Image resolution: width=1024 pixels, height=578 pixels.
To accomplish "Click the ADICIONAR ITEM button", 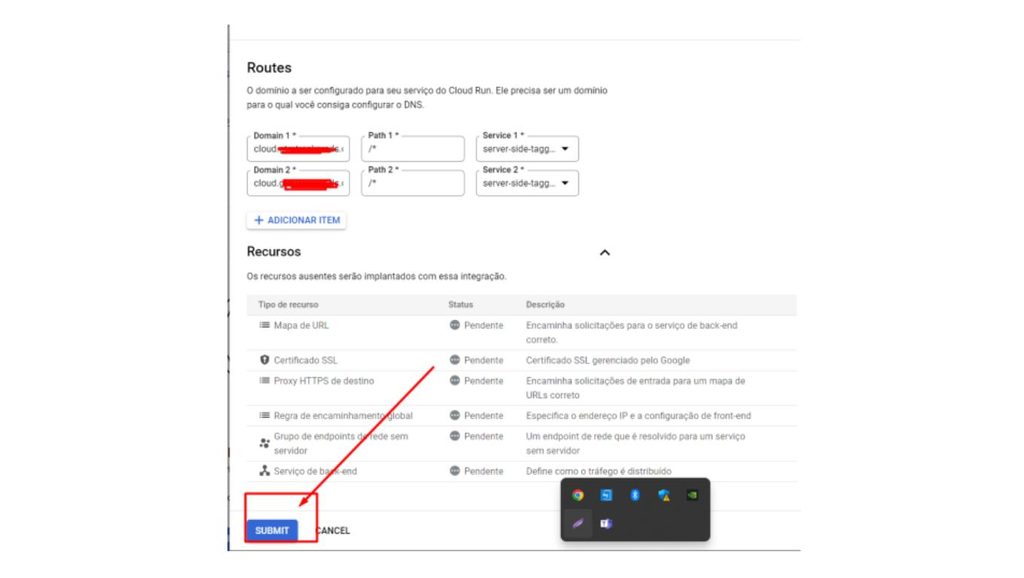I will coord(296,220).
